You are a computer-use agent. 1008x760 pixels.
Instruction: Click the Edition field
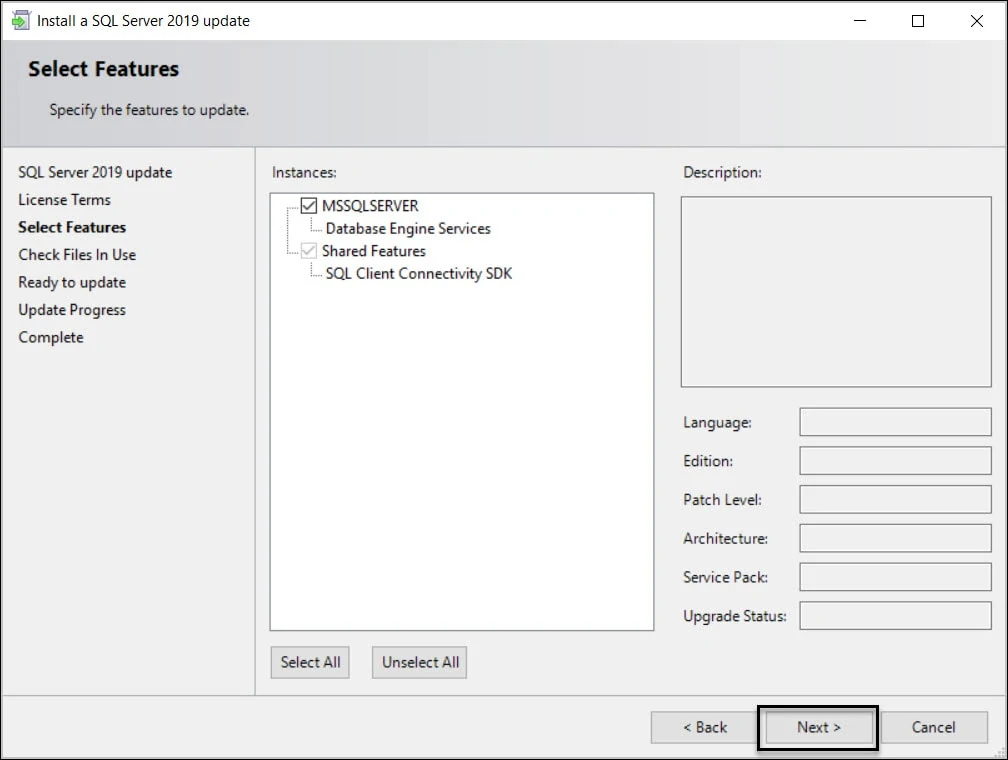tap(895, 460)
